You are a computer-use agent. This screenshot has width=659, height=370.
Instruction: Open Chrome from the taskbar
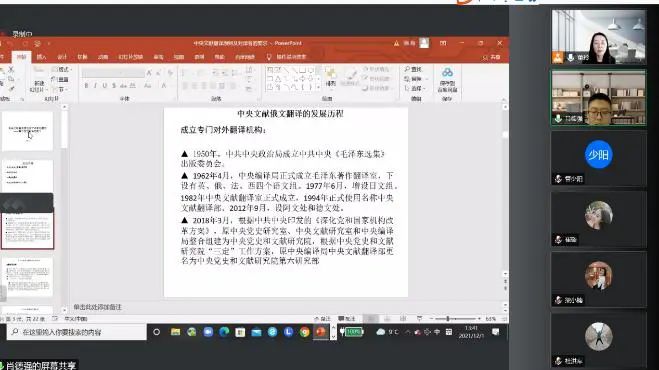pos(304,332)
